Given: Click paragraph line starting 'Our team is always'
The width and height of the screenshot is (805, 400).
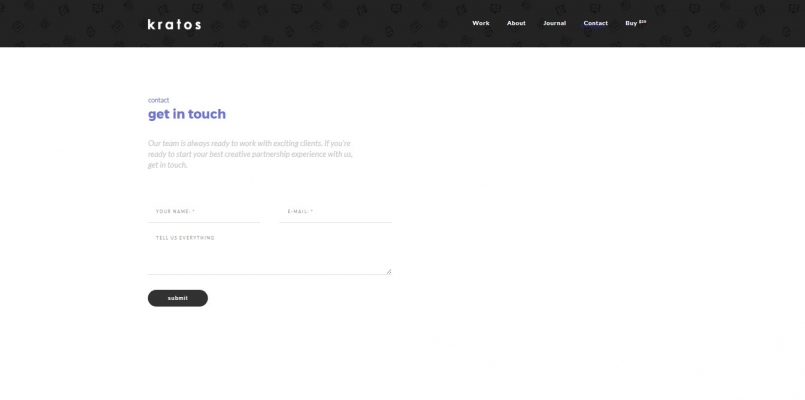Looking at the screenshot, I should [249, 143].
